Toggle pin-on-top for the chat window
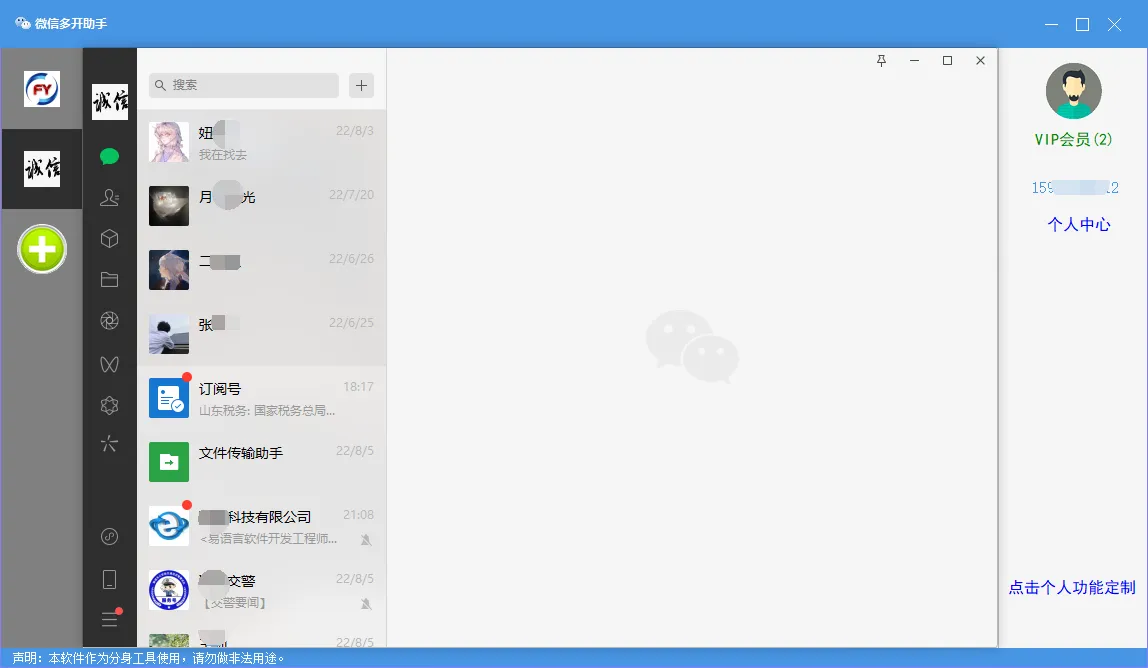1148x668 pixels. point(881,60)
